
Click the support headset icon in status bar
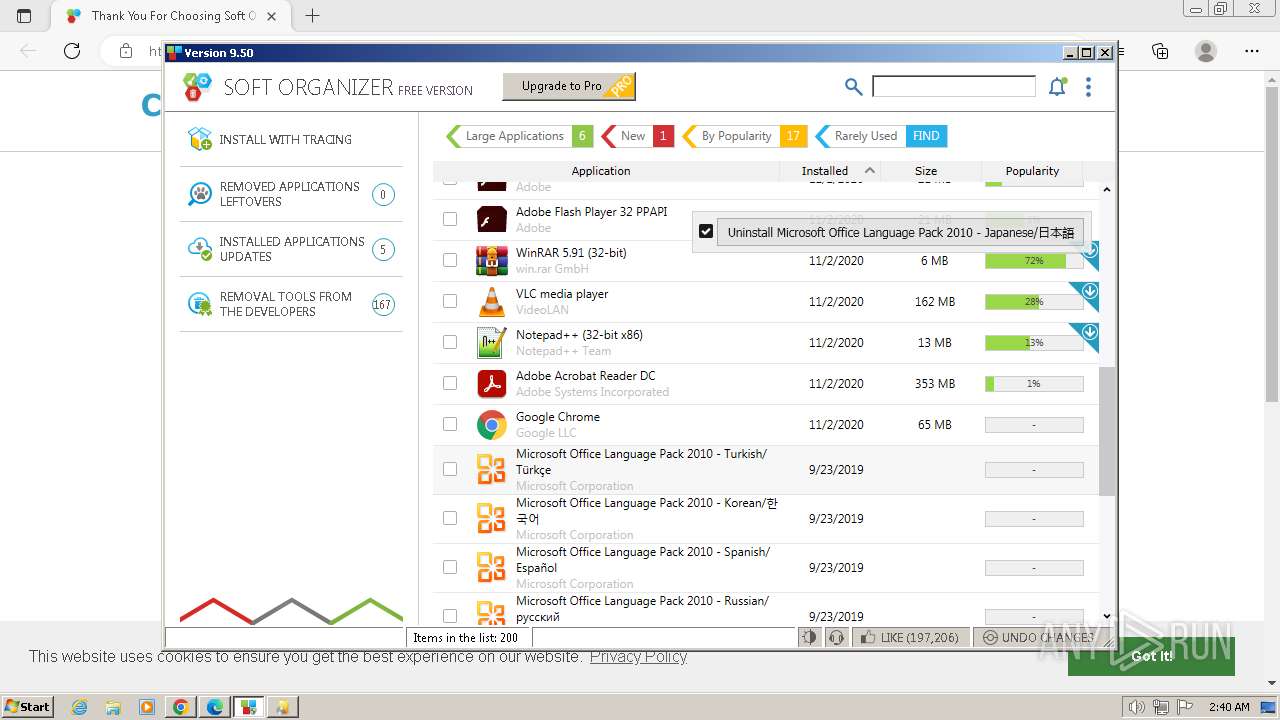point(836,637)
